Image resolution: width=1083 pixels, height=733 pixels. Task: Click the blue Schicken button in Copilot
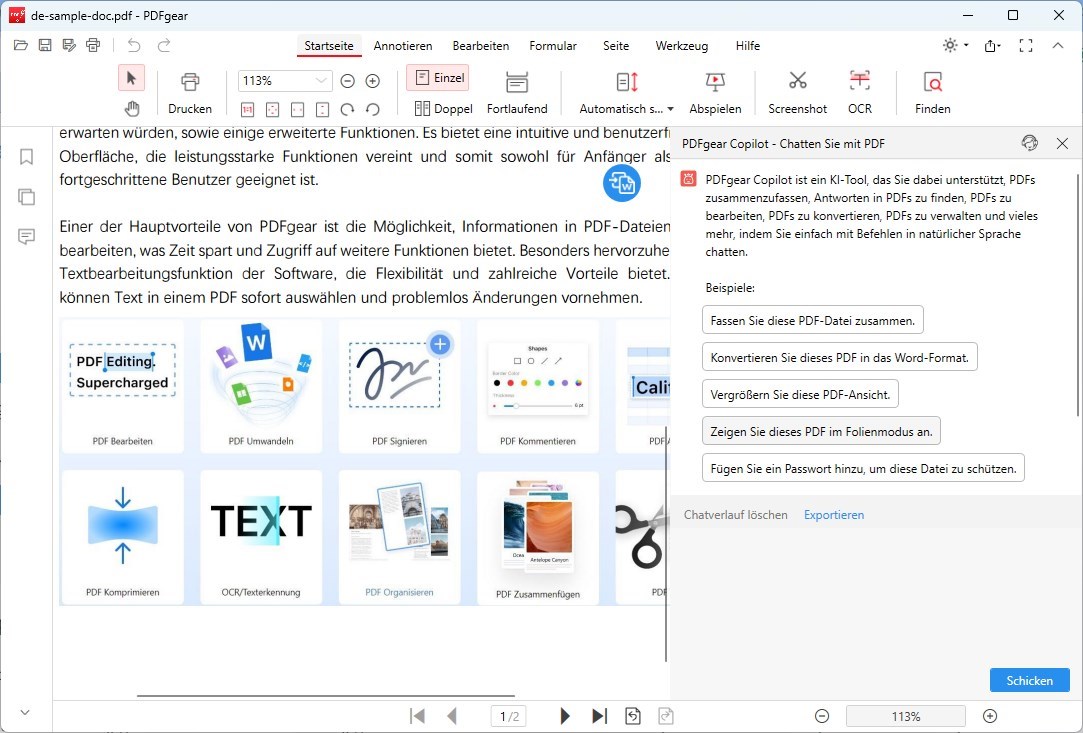pos(1029,679)
